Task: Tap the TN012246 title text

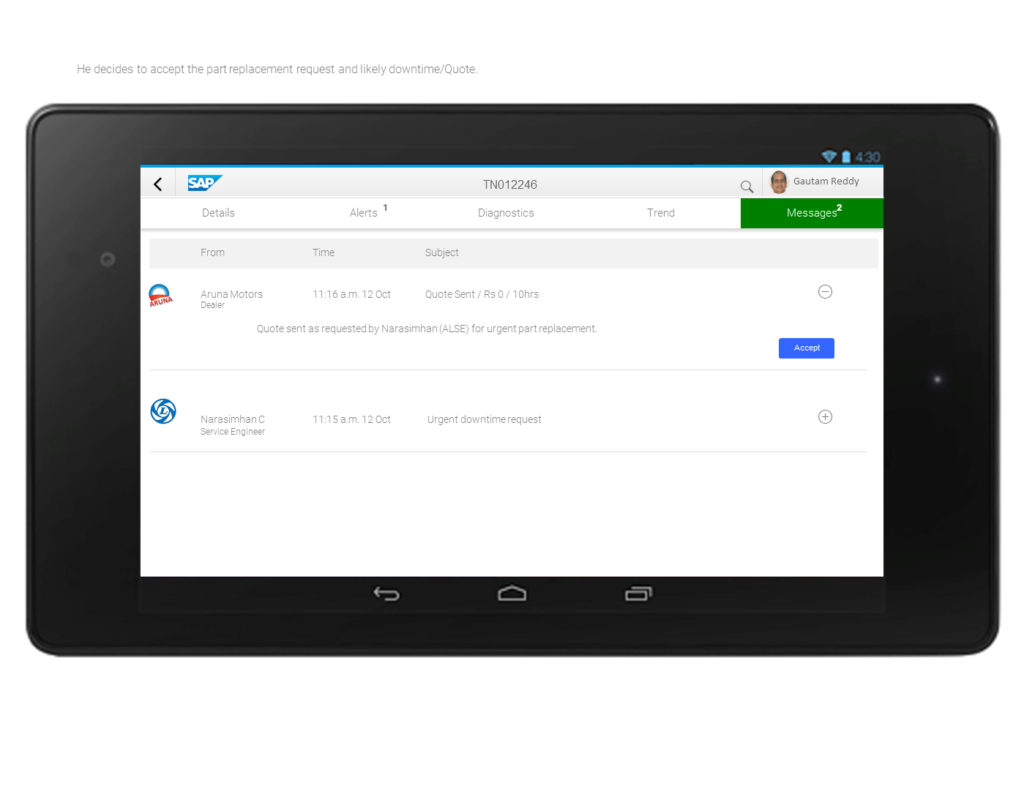Action: pyautogui.click(x=510, y=185)
